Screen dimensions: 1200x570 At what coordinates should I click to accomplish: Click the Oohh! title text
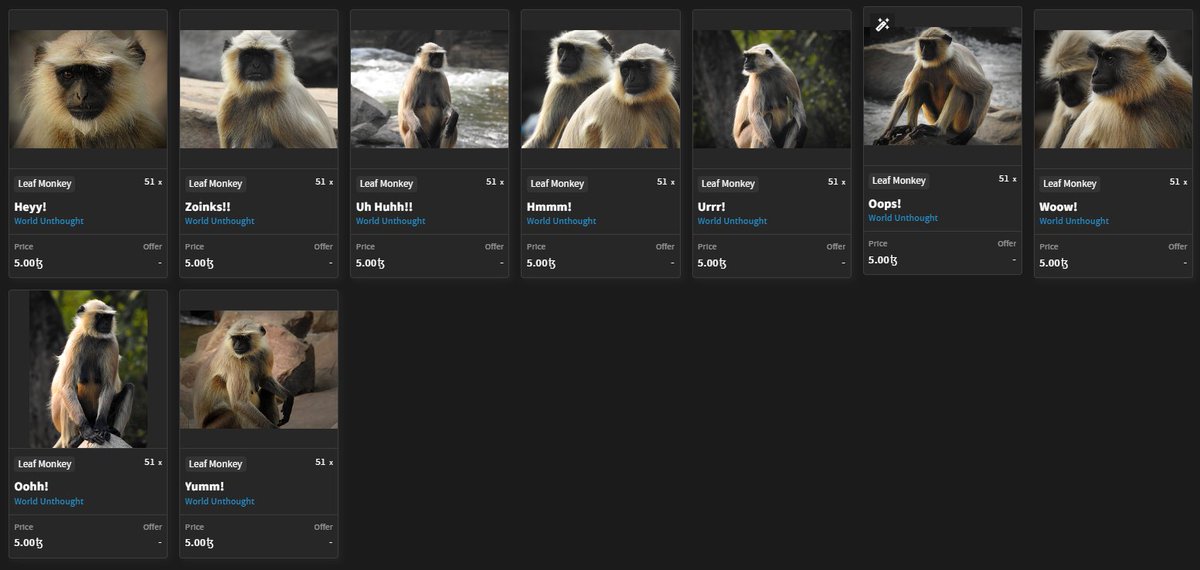point(32,487)
